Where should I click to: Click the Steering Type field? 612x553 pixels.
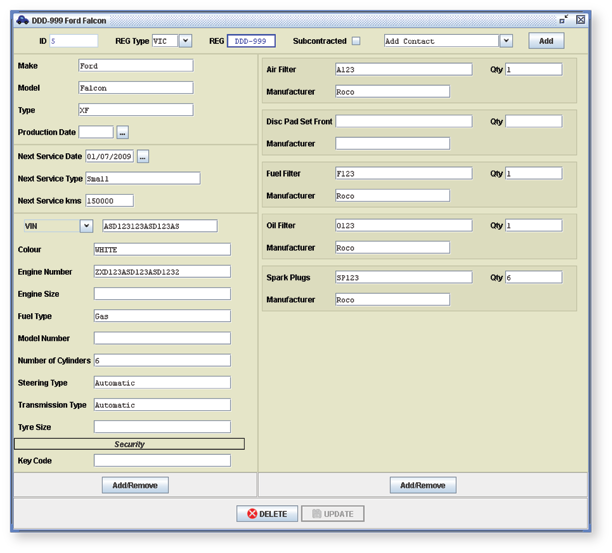pyautogui.click(x=162, y=382)
